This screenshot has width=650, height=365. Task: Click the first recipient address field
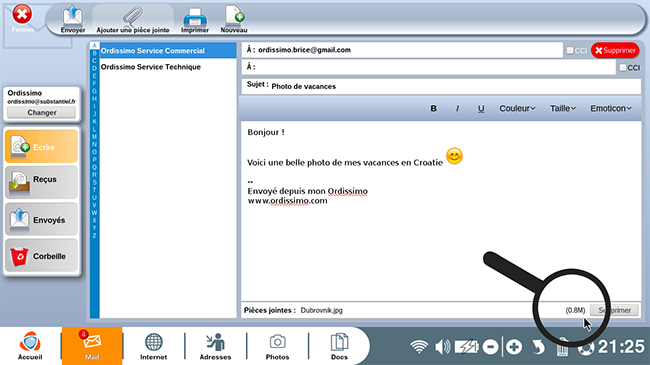point(402,50)
